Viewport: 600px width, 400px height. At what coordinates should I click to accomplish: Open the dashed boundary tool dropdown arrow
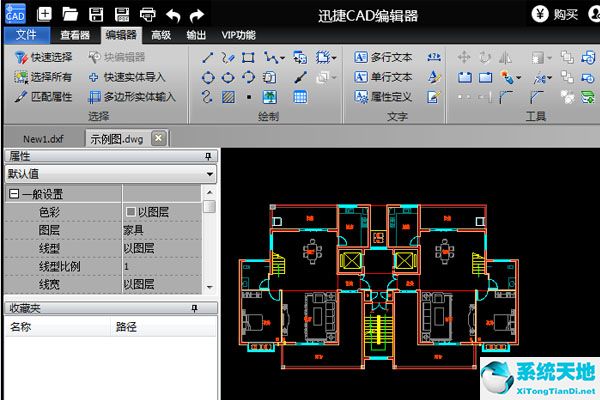pyautogui.click(x=334, y=58)
